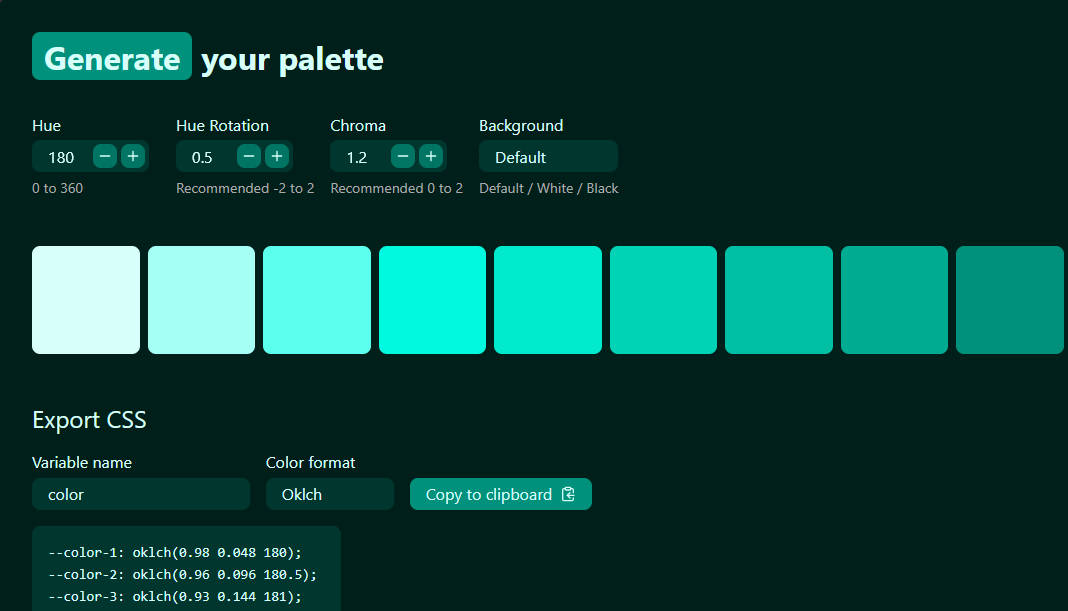Click the '0 to 360' hint text
Image resolution: width=1068 pixels, height=611 pixels.
pyautogui.click(x=57, y=188)
